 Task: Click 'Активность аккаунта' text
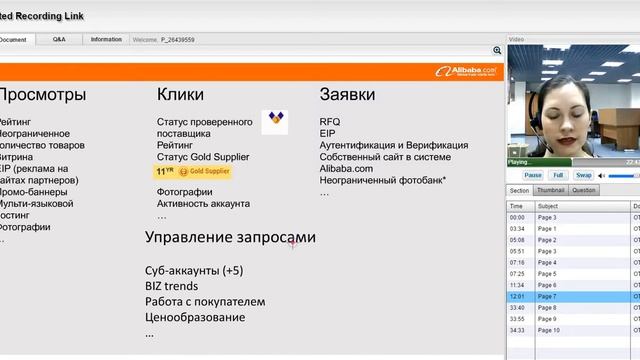203,204
